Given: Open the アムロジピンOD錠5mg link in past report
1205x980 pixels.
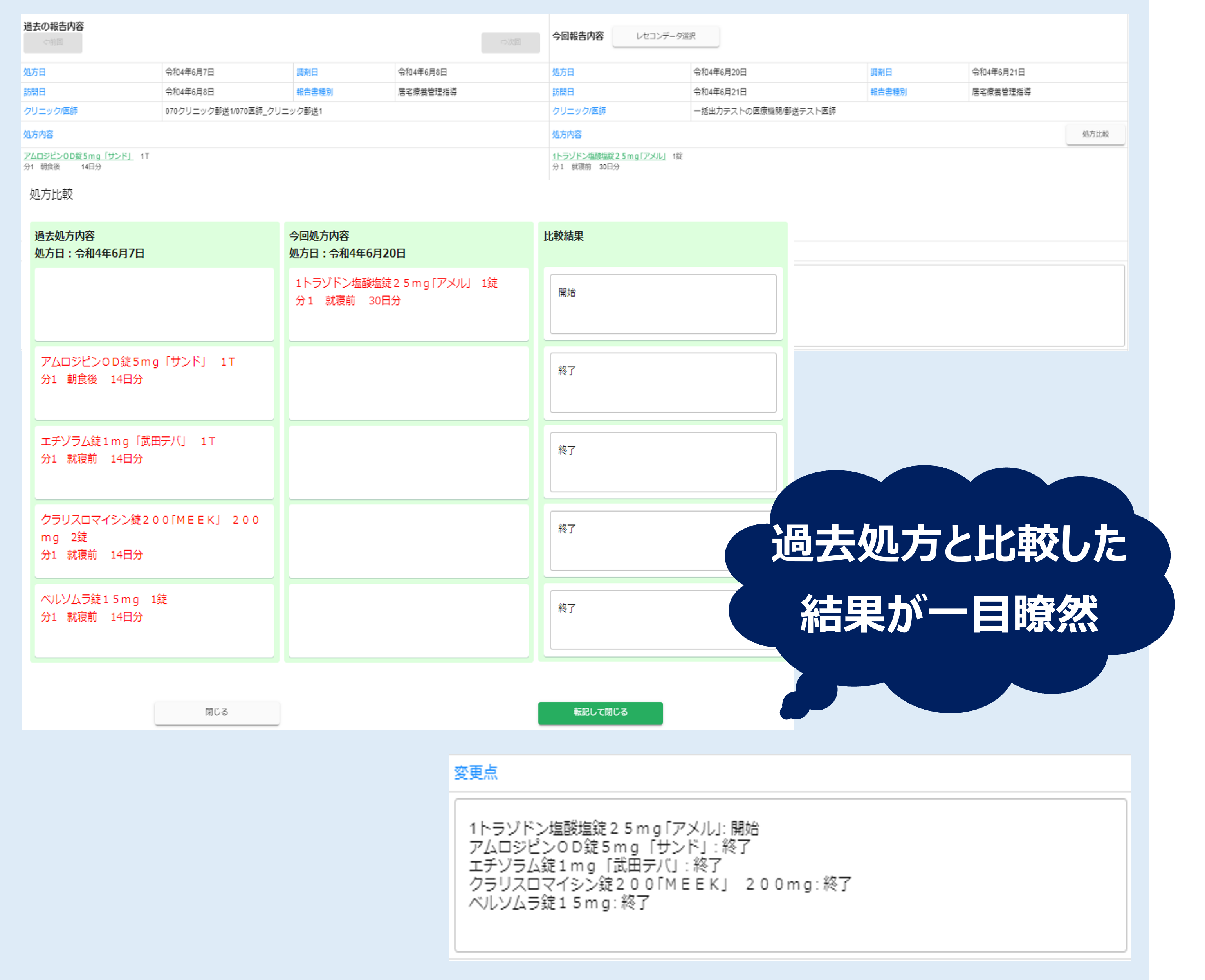Looking at the screenshot, I should 78,156.
